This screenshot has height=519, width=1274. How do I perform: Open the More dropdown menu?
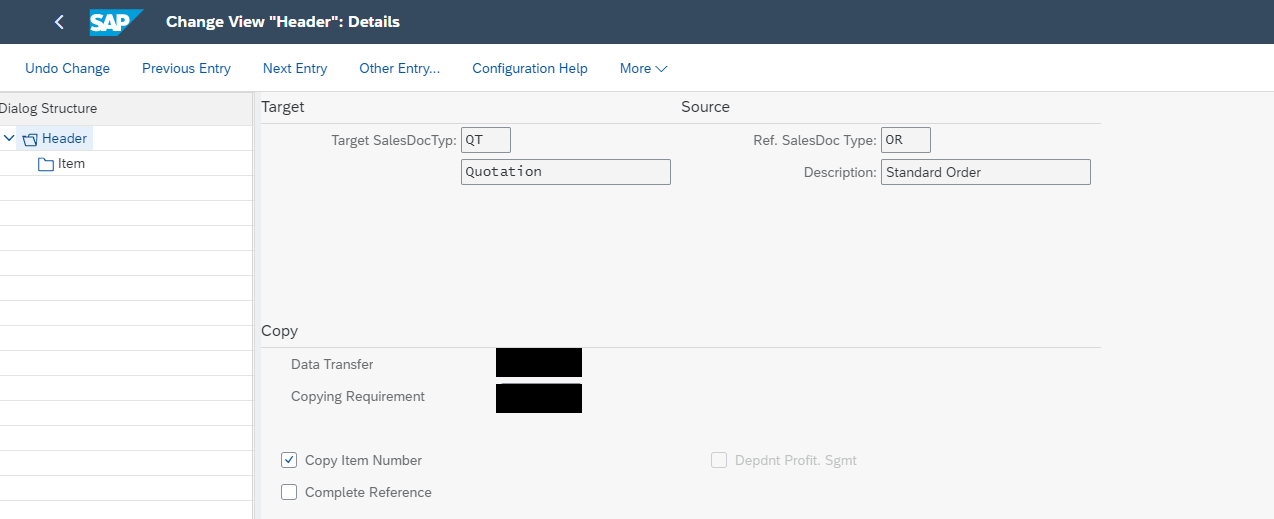(x=643, y=68)
